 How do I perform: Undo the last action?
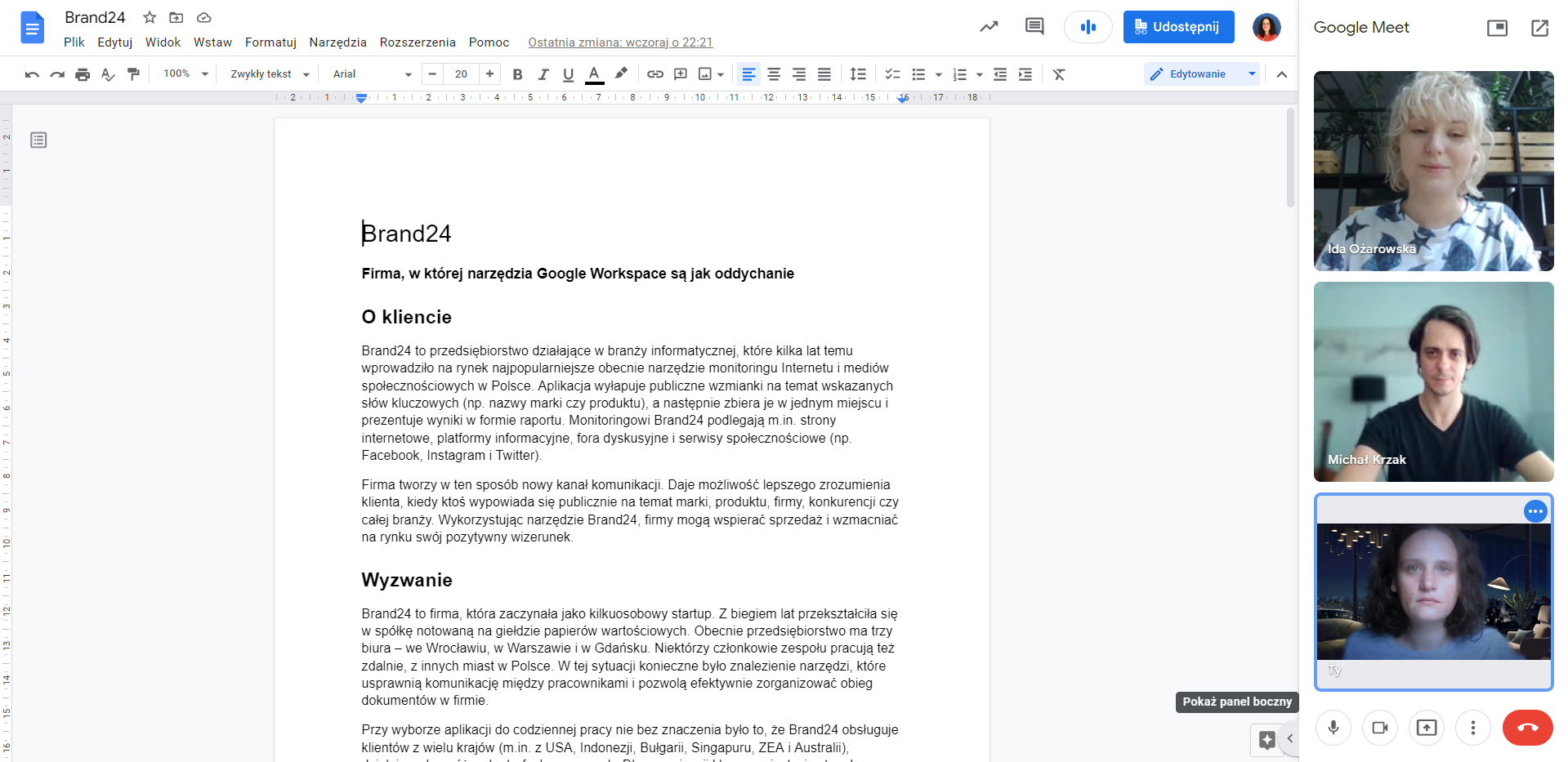click(32, 74)
